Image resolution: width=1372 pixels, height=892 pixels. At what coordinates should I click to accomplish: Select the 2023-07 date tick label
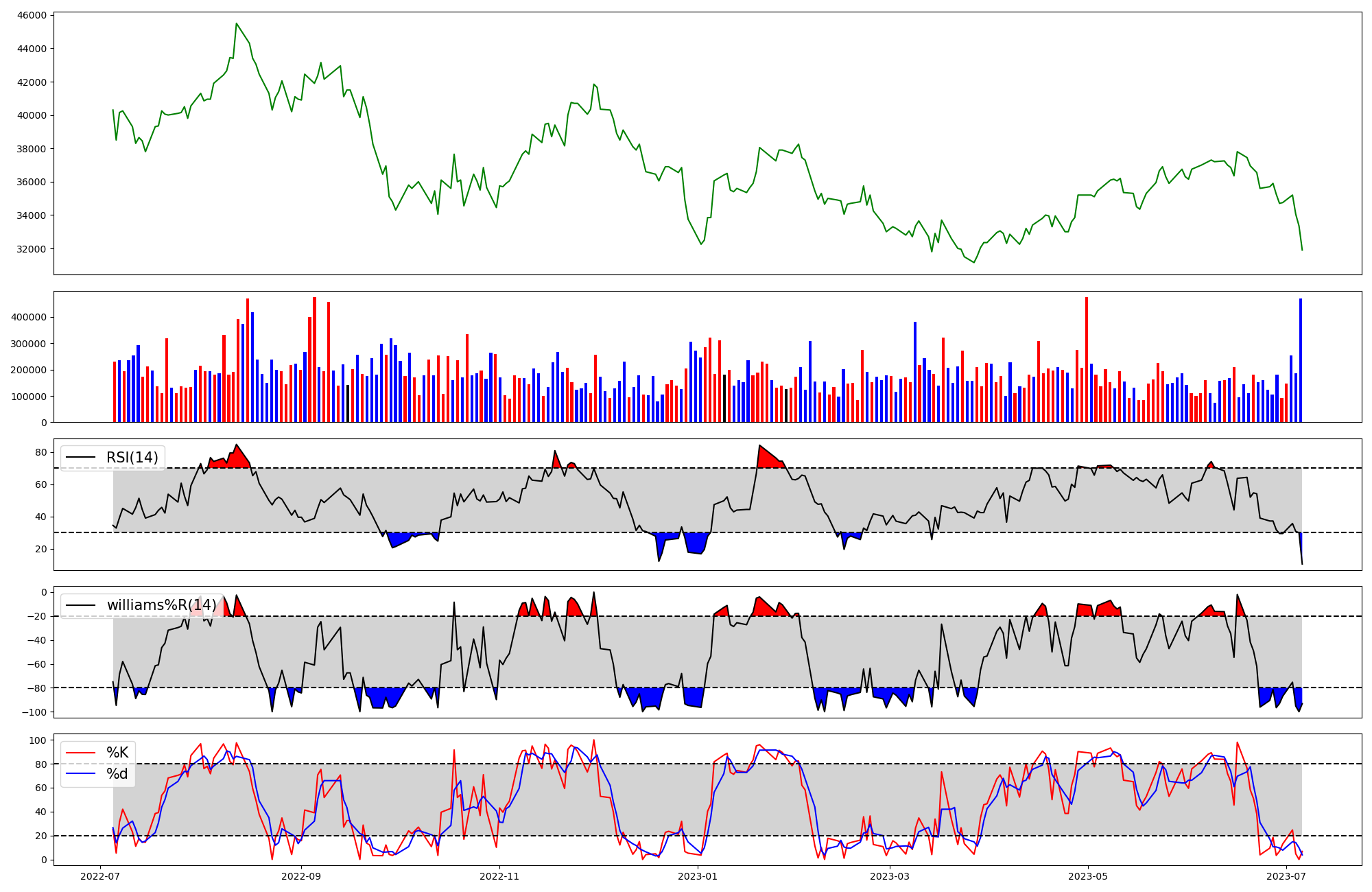[x=1286, y=876]
